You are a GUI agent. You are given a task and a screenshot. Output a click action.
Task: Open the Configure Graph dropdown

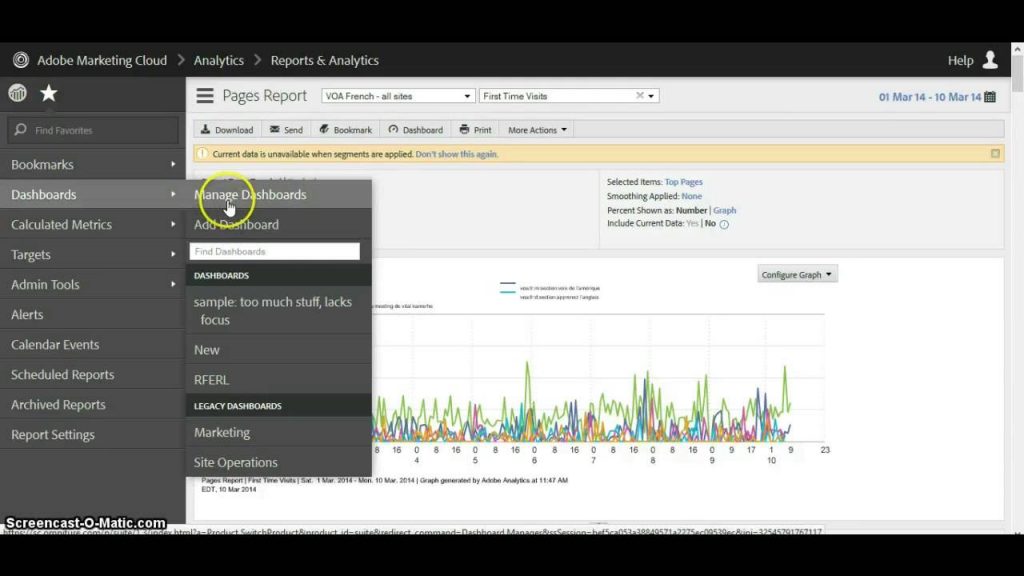pos(796,273)
